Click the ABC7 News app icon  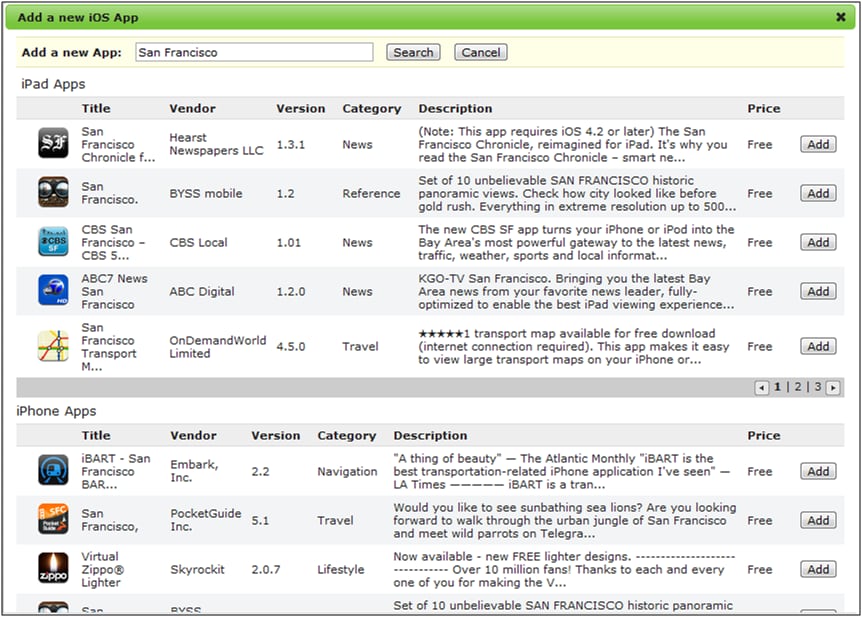53,290
